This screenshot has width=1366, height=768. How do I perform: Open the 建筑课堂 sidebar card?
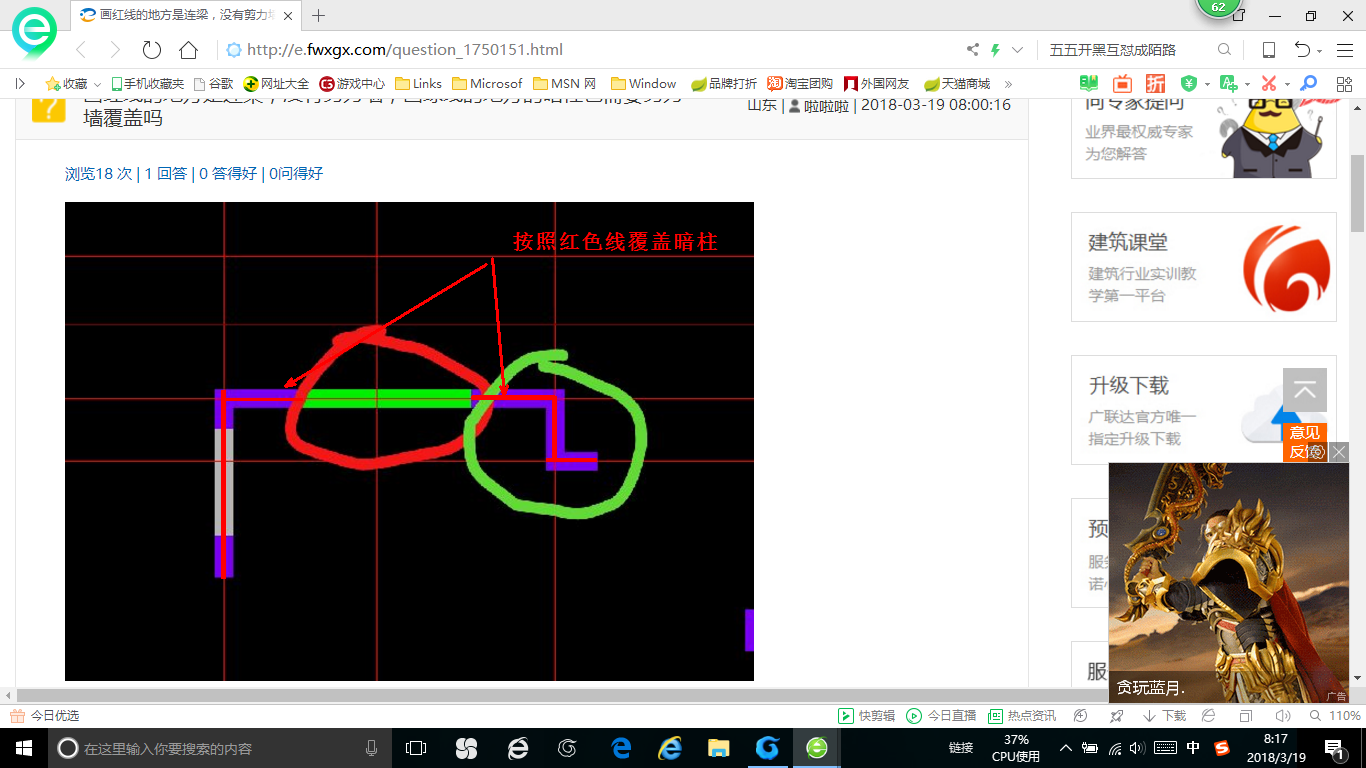(x=1203, y=267)
